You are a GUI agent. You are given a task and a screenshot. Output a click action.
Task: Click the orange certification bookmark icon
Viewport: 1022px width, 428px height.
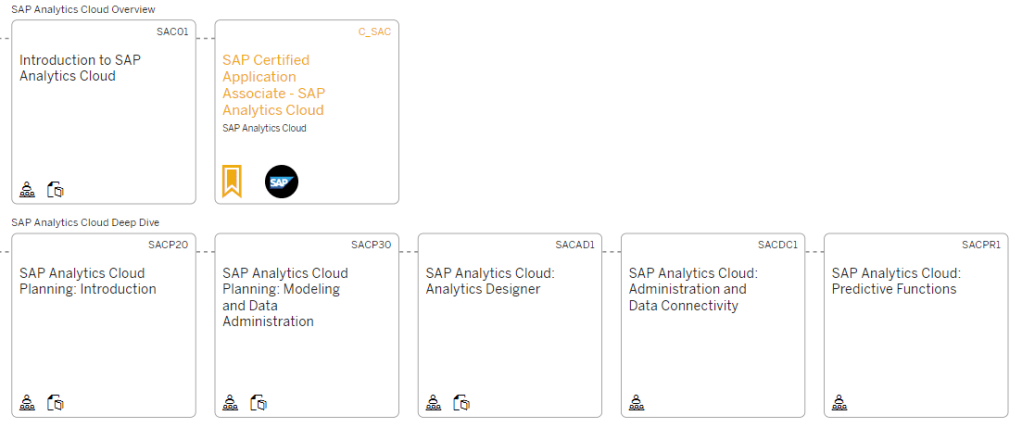click(231, 182)
